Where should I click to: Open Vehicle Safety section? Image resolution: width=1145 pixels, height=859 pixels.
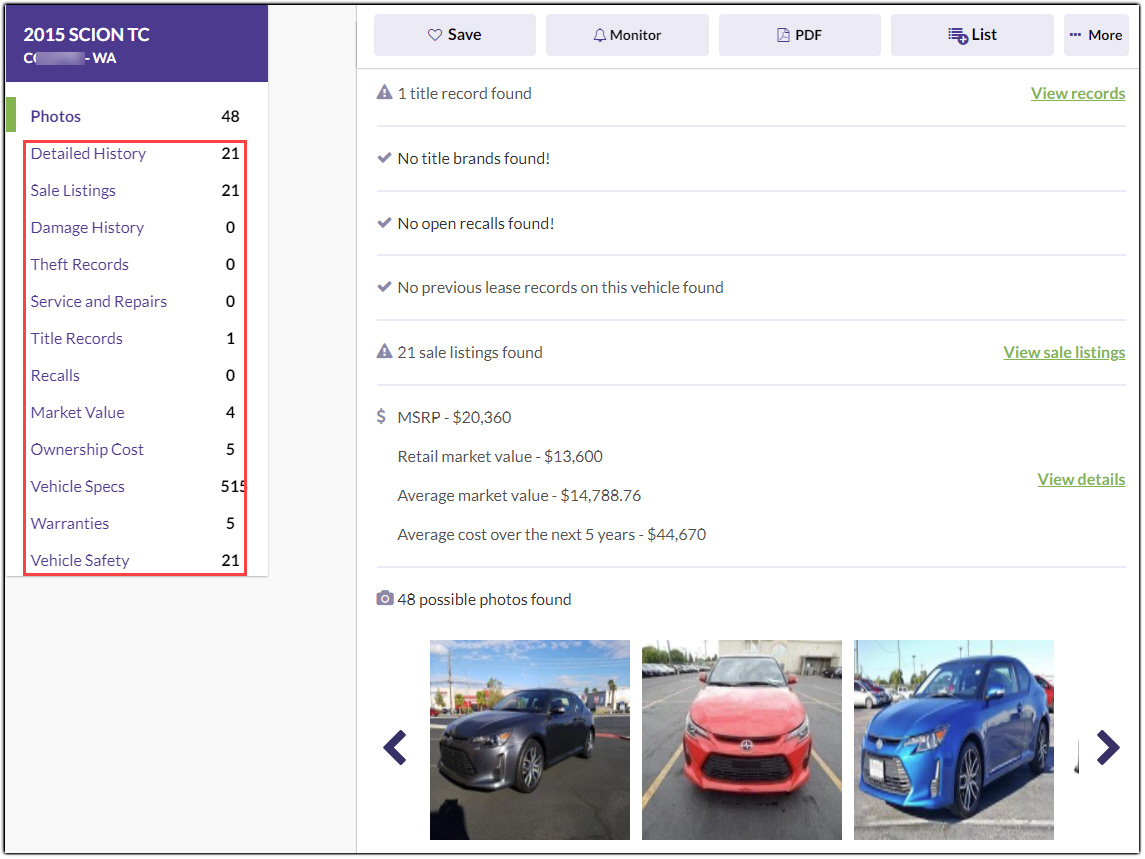80,561
